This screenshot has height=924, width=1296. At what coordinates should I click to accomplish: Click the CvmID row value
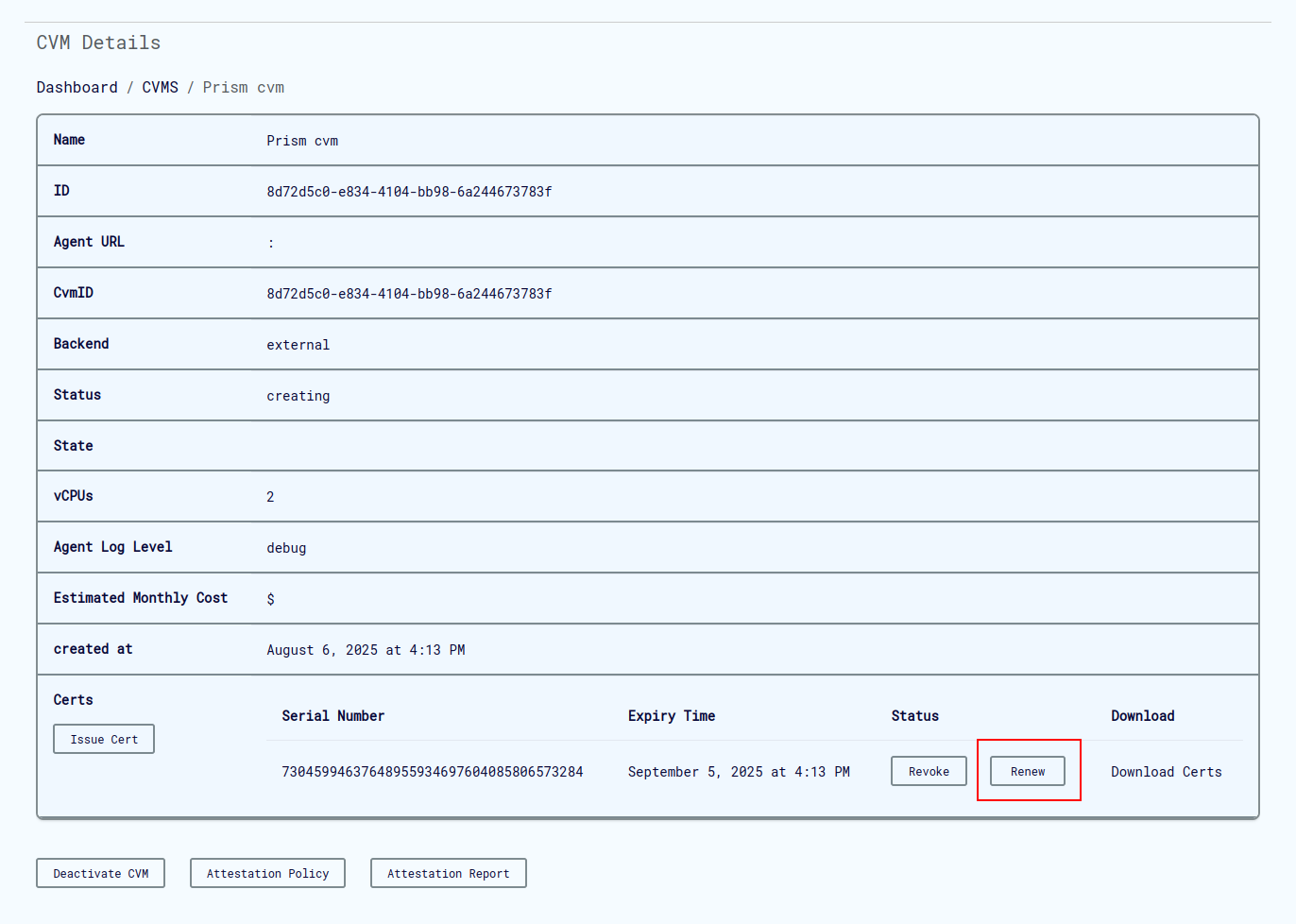(409, 294)
